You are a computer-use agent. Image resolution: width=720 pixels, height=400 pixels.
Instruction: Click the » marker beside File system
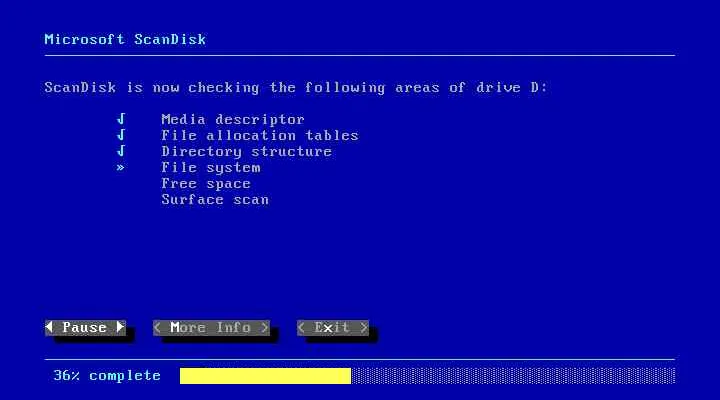tap(120, 168)
